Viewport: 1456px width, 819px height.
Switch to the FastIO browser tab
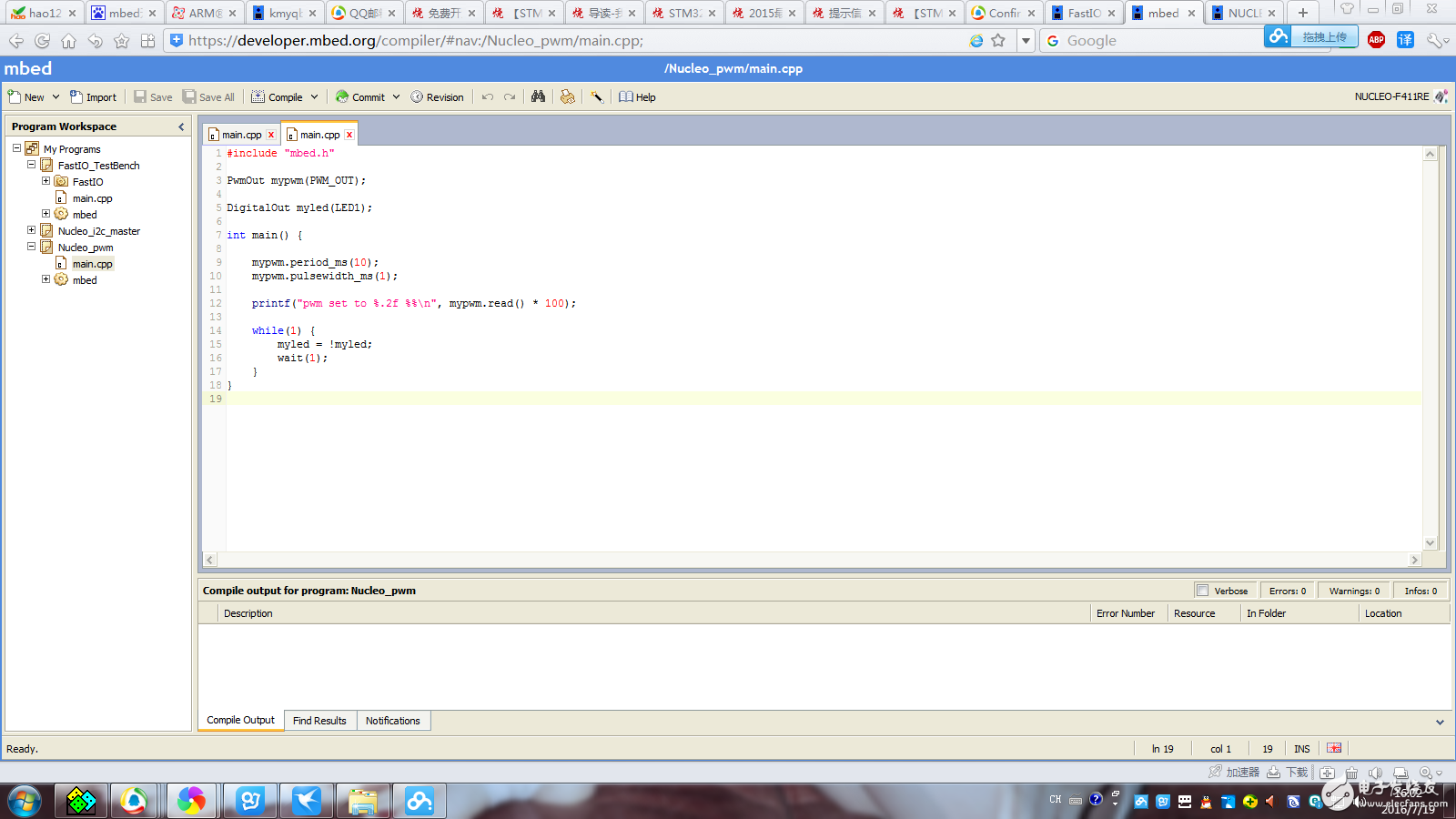pyautogui.click(x=1084, y=13)
